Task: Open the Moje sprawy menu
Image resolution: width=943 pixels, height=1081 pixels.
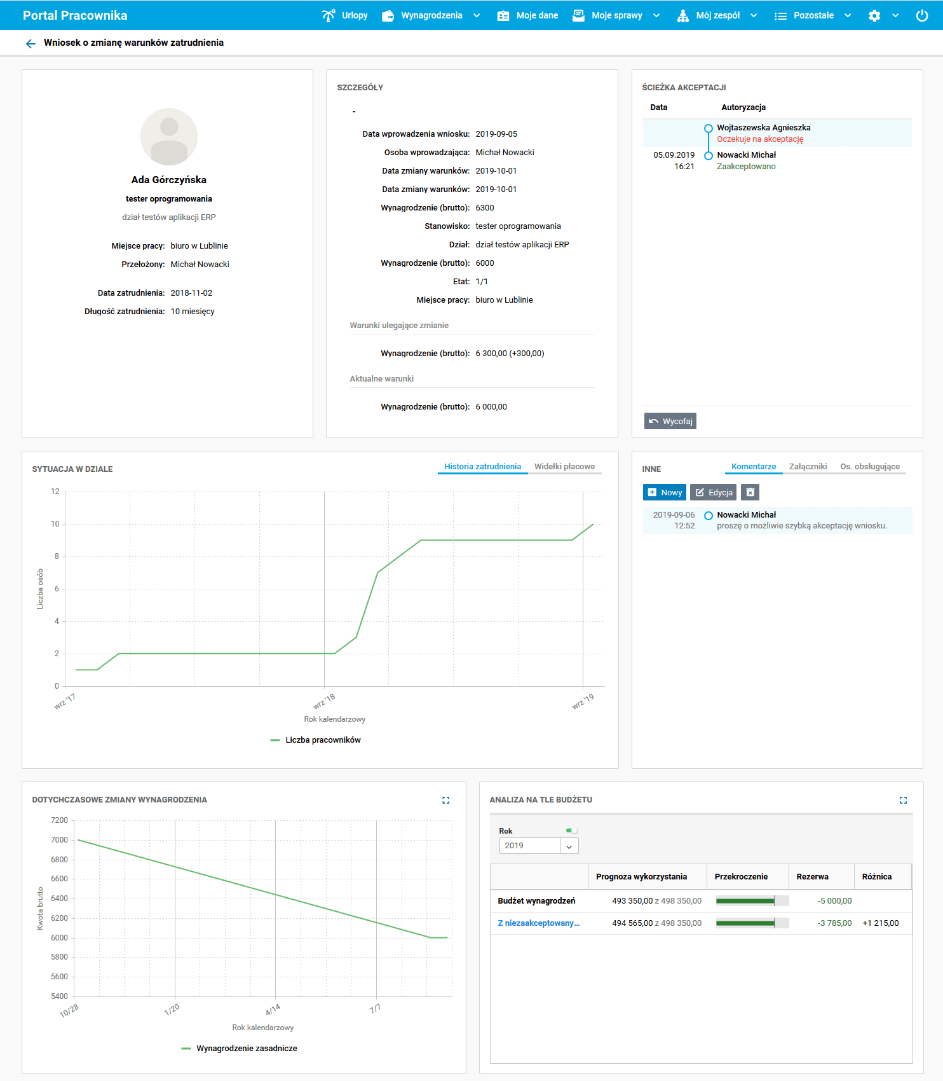Action: 616,15
